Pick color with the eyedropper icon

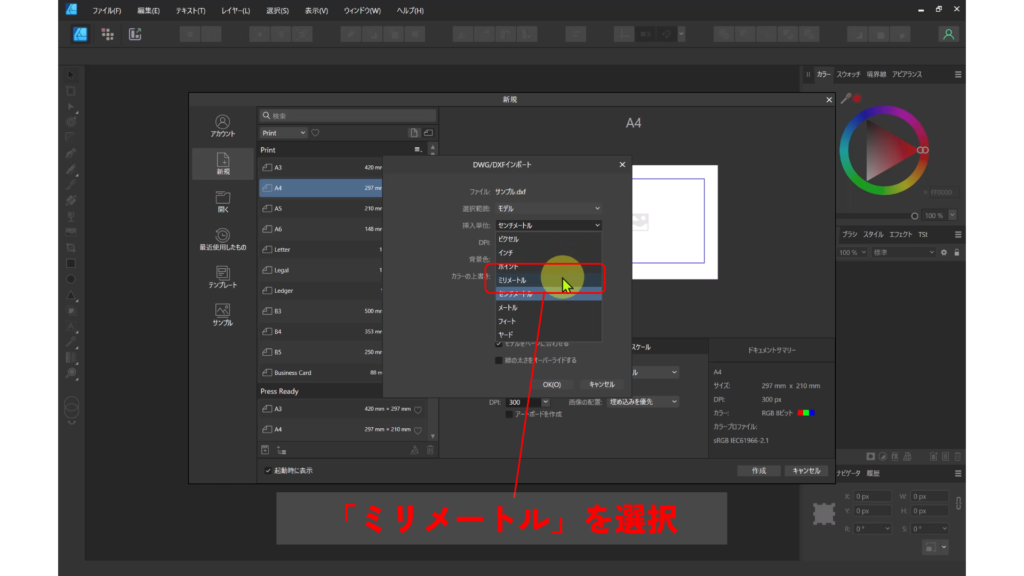coord(846,99)
